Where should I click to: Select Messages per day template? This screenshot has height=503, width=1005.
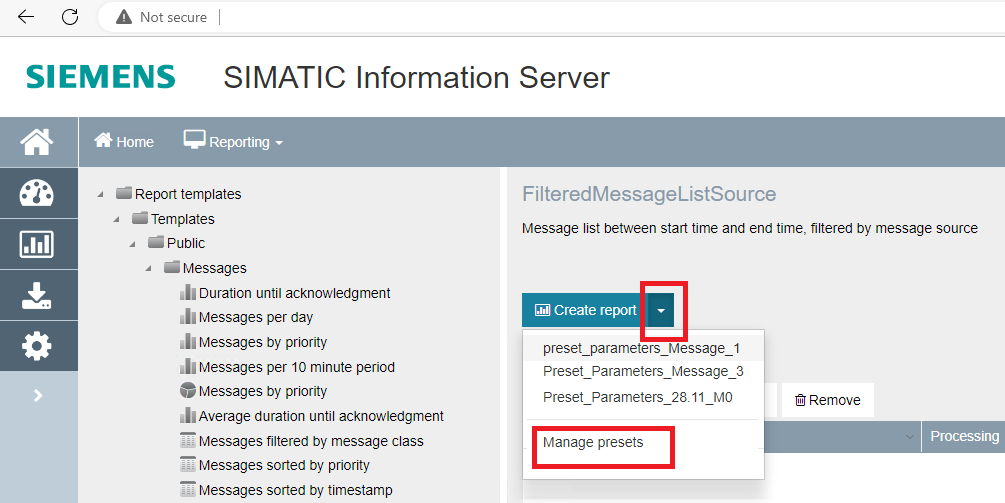pyautogui.click(x=255, y=317)
